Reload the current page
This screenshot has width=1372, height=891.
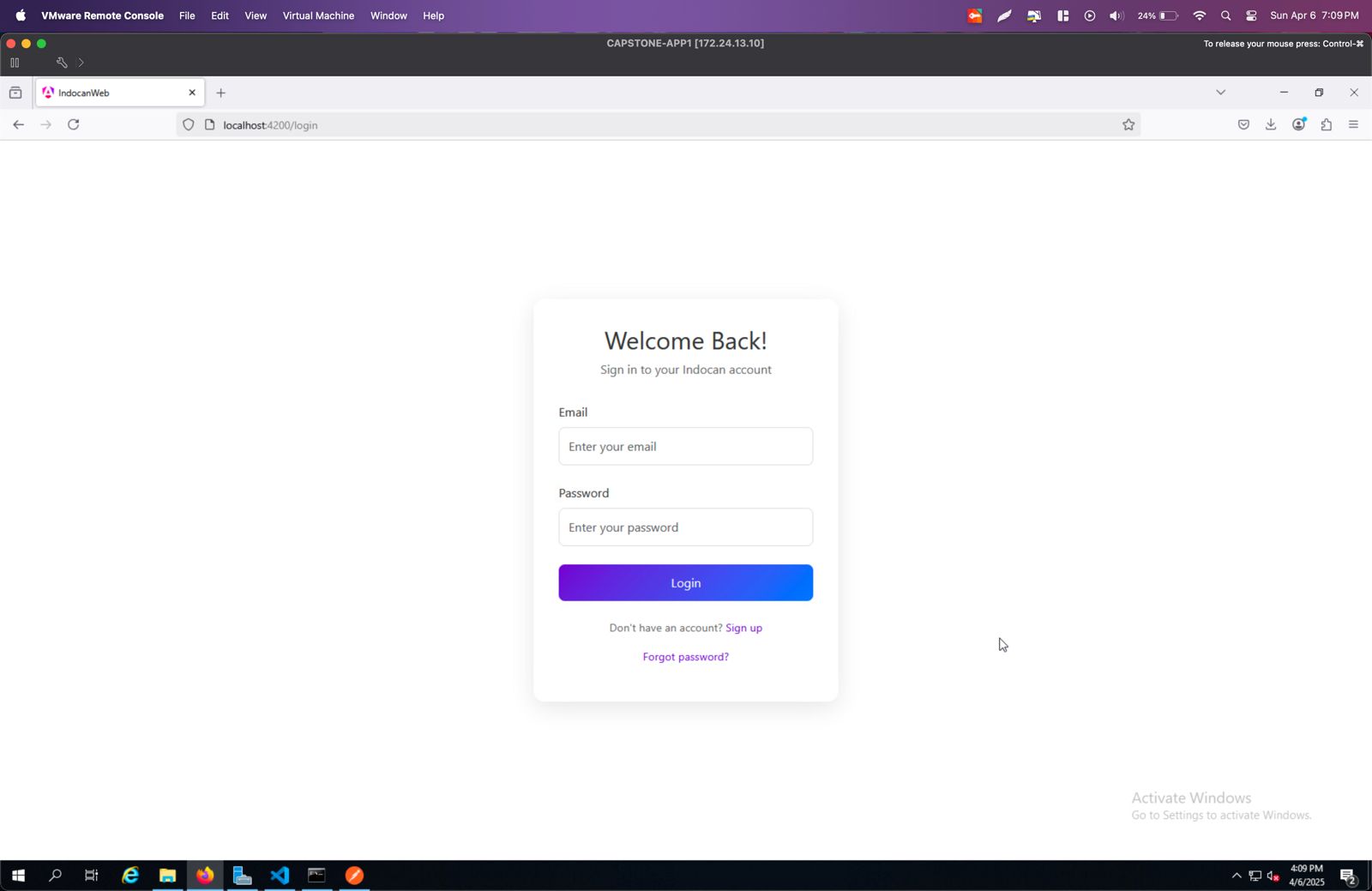click(74, 125)
